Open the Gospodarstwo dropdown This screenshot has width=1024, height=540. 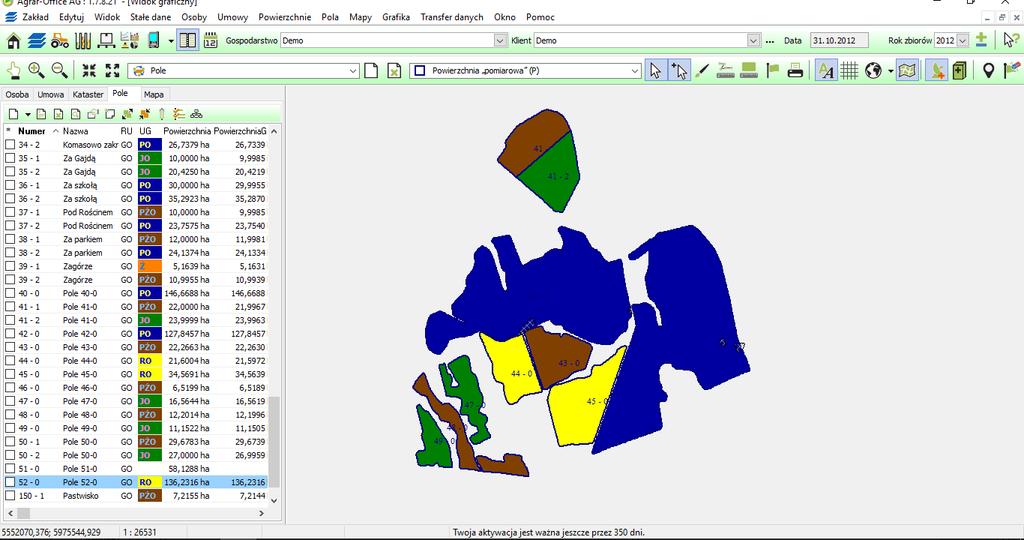pos(500,40)
